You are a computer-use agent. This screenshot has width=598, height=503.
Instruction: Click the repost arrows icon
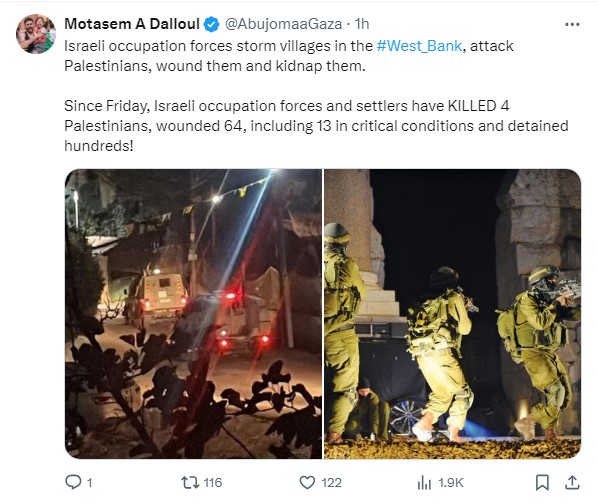(190, 482)
